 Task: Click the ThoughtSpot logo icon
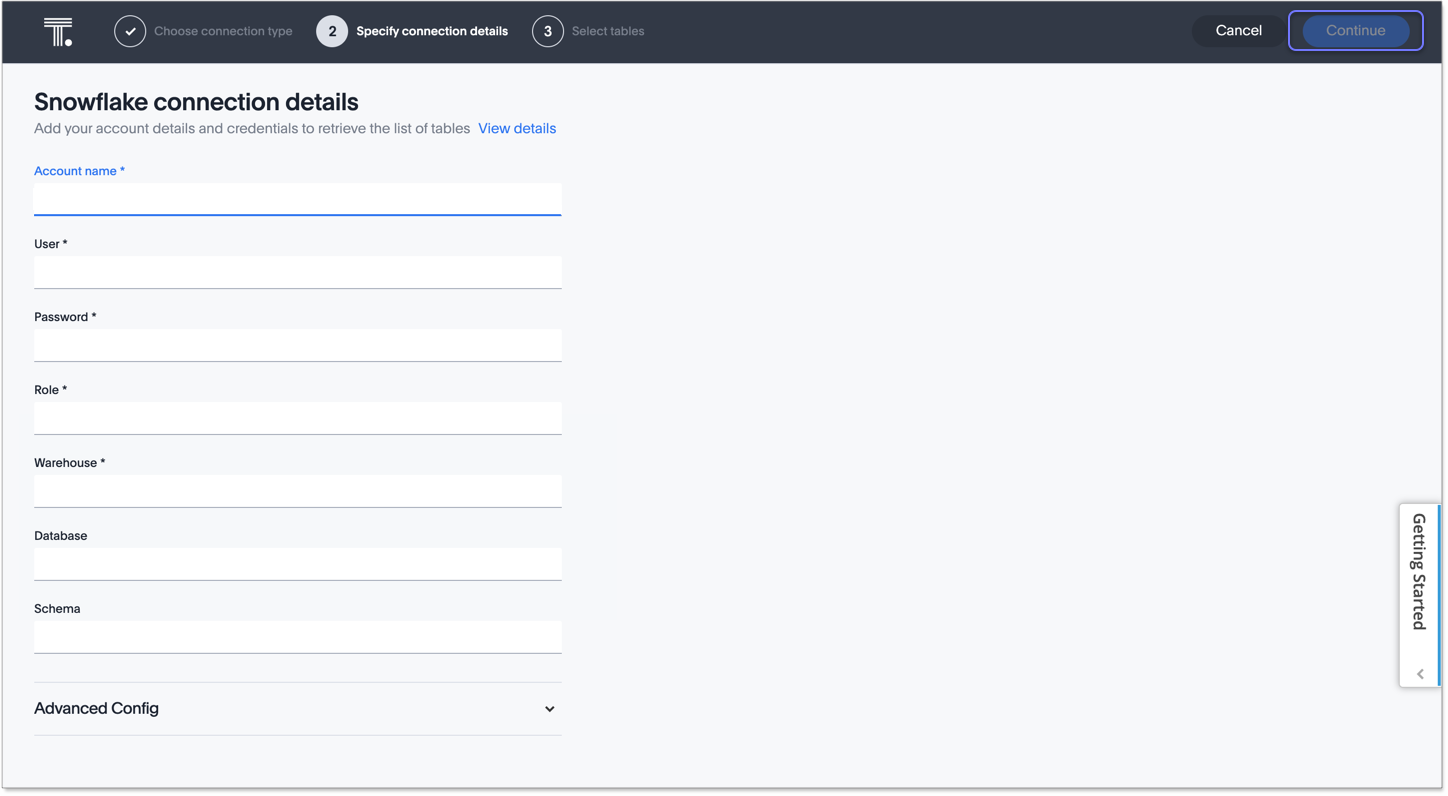click(x=58, y=32)
